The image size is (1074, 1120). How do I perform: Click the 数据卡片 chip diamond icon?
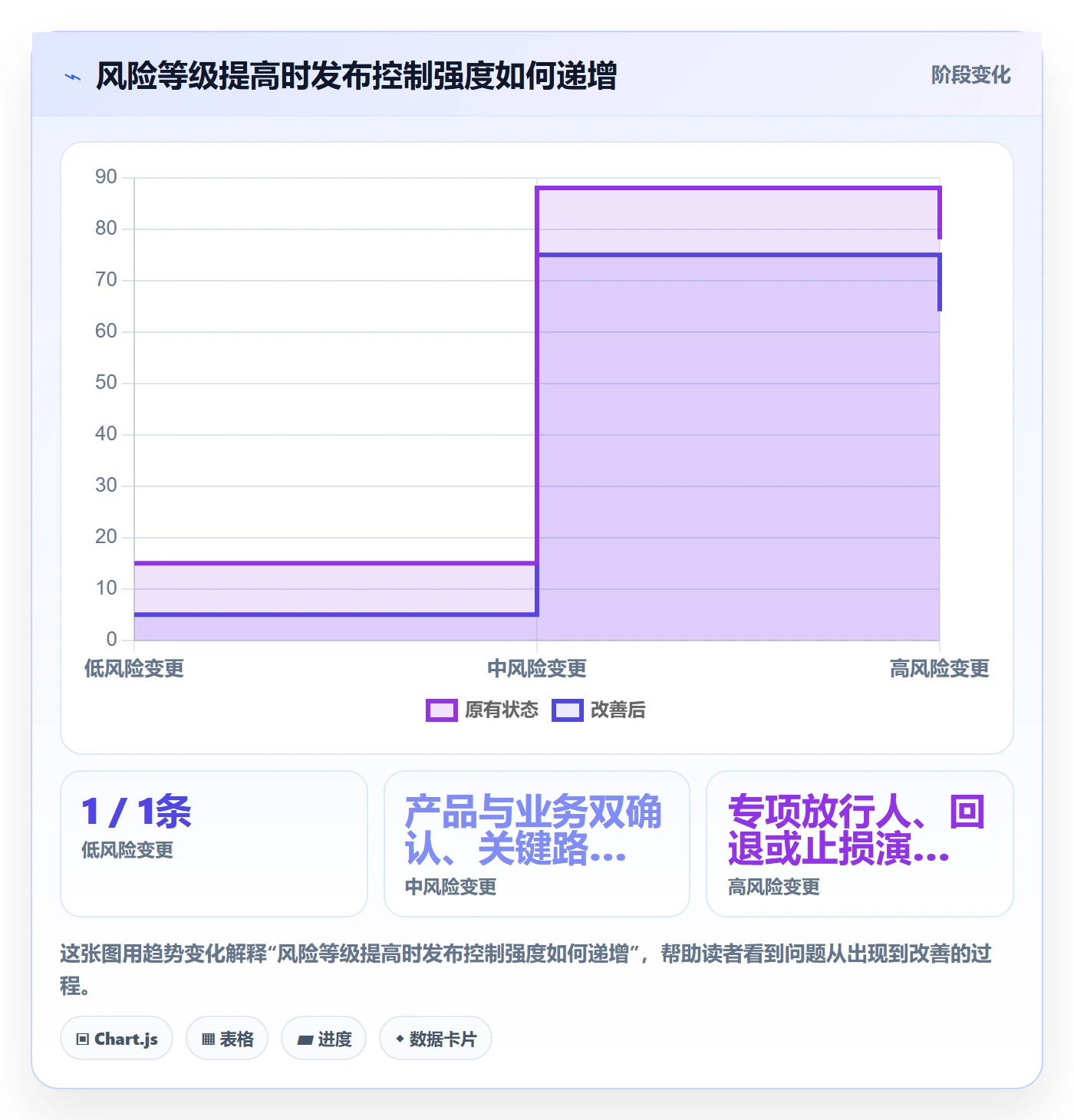400,1039
